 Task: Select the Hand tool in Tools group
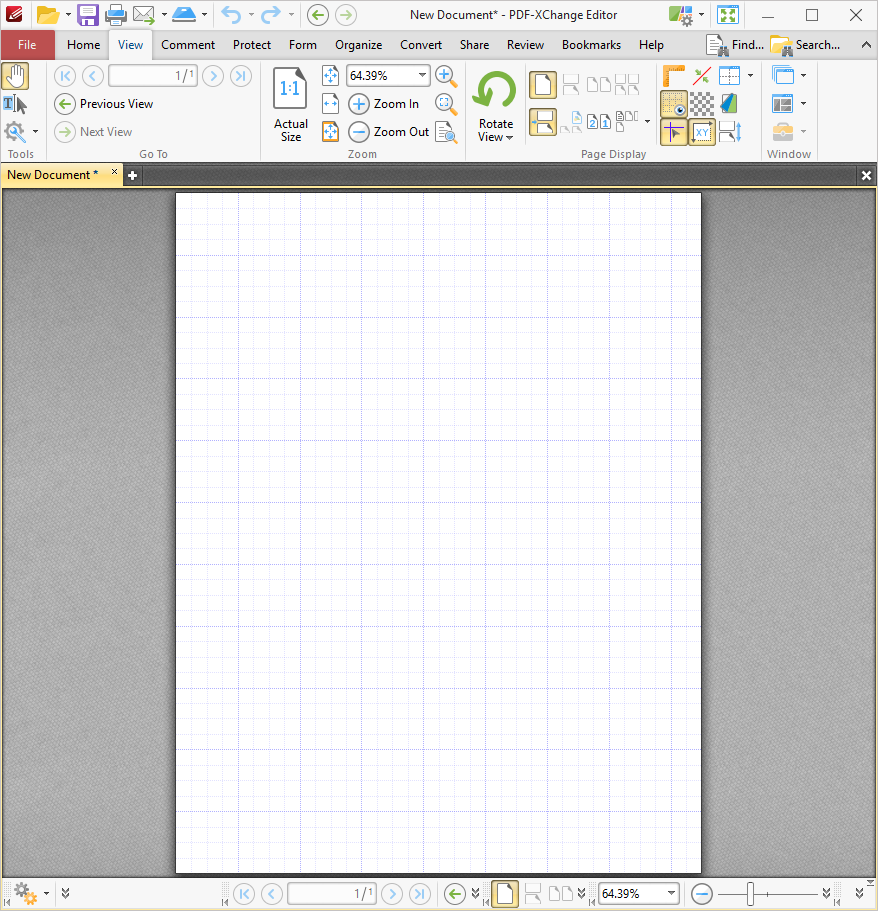tap(15, 76)
